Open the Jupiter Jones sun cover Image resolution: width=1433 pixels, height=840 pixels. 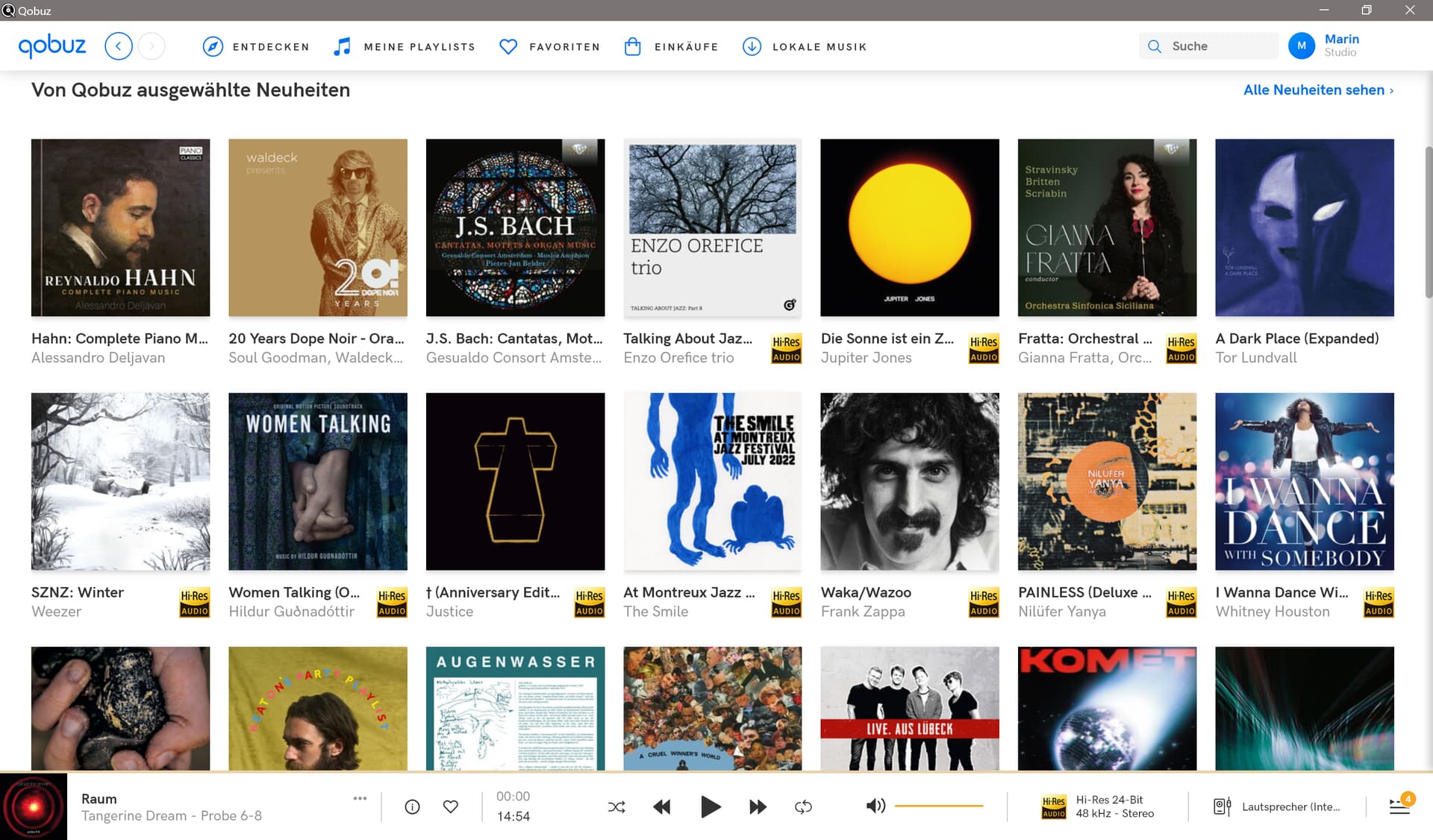[910, 228]
